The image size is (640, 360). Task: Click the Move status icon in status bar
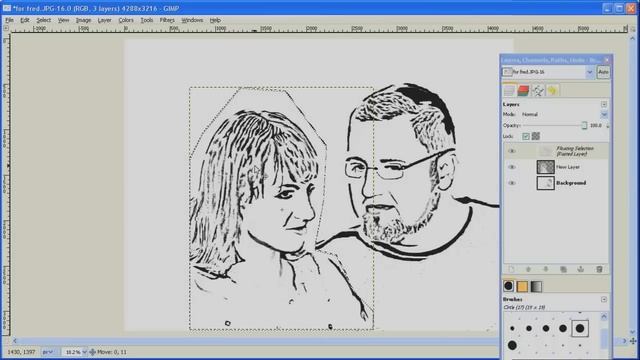[x=93, y=352]
